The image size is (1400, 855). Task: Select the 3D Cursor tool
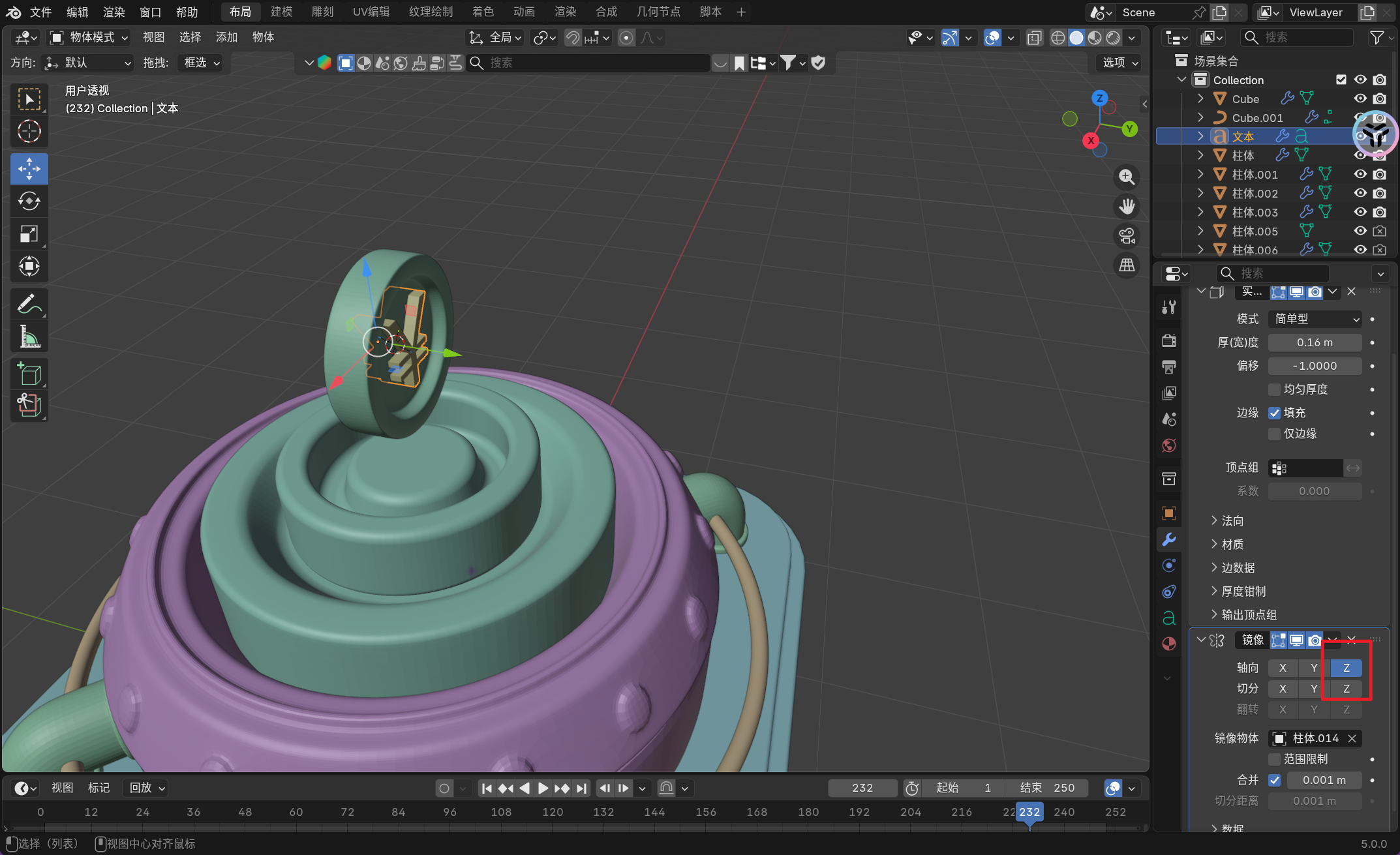point(29,132)
